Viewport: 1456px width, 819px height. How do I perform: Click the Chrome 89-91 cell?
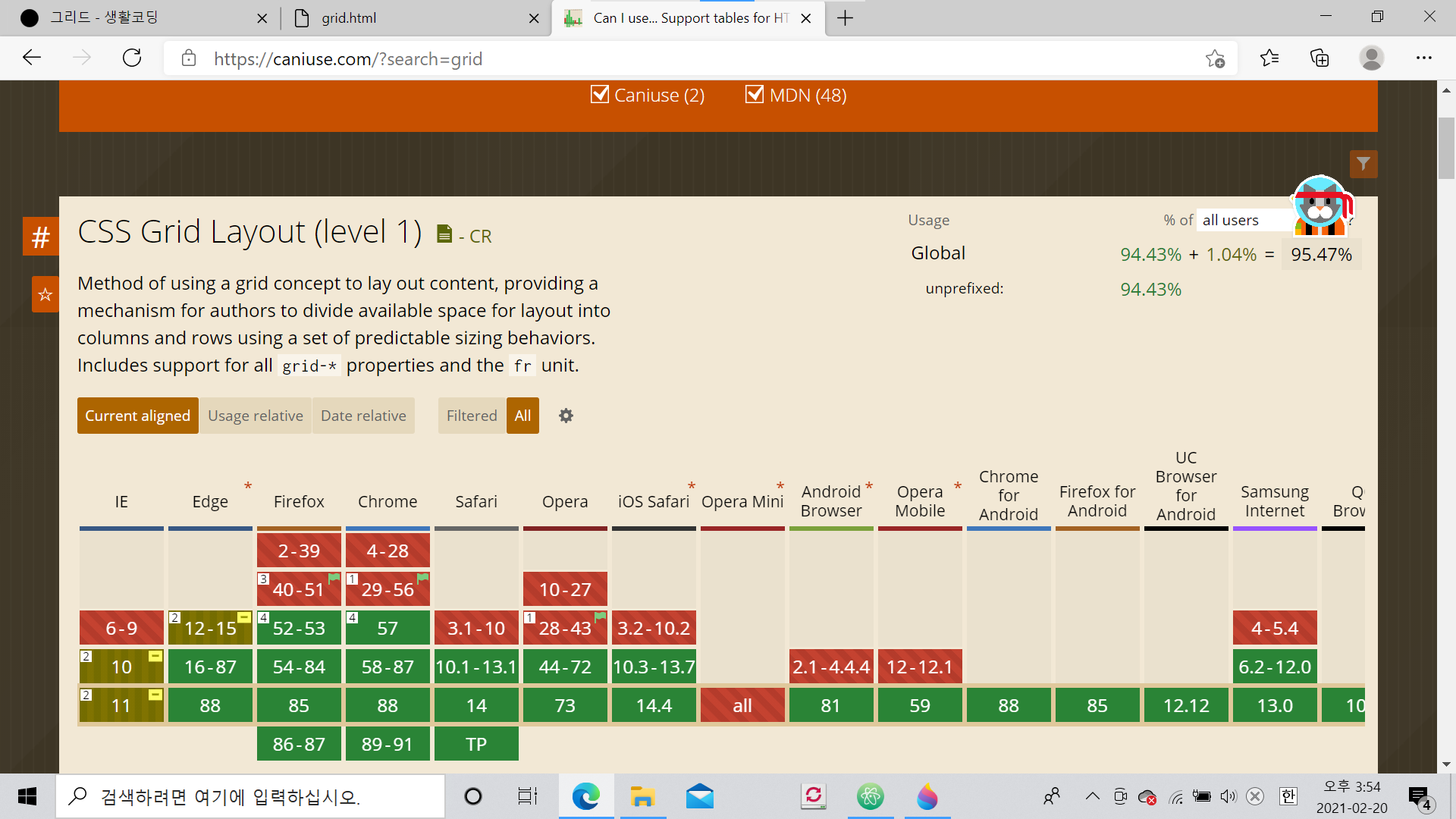coord(388,744)
